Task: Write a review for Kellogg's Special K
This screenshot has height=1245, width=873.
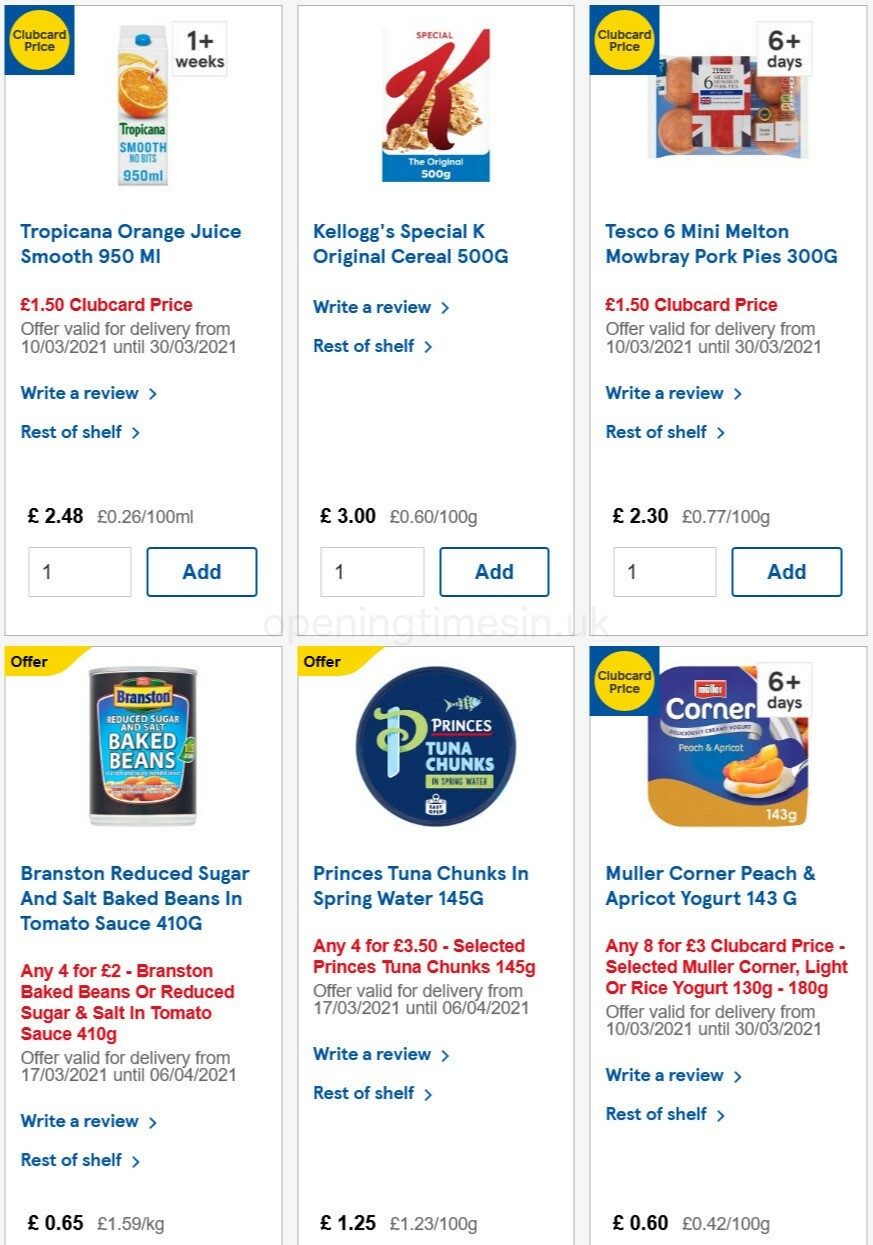Action: click(x=373, y=307)
